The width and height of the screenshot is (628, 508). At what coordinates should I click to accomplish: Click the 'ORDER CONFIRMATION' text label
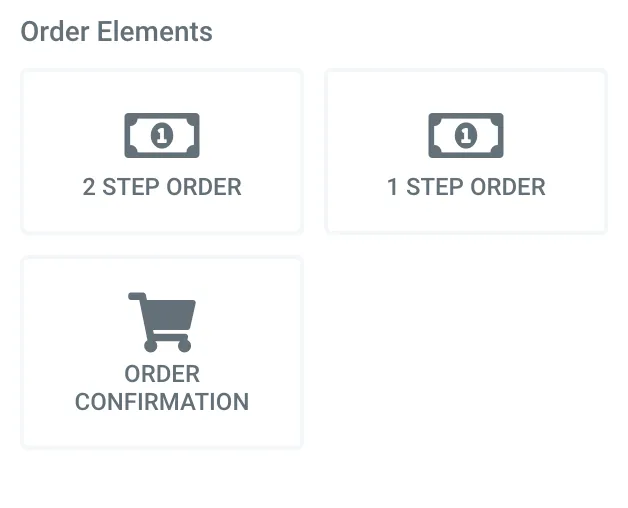162,388
